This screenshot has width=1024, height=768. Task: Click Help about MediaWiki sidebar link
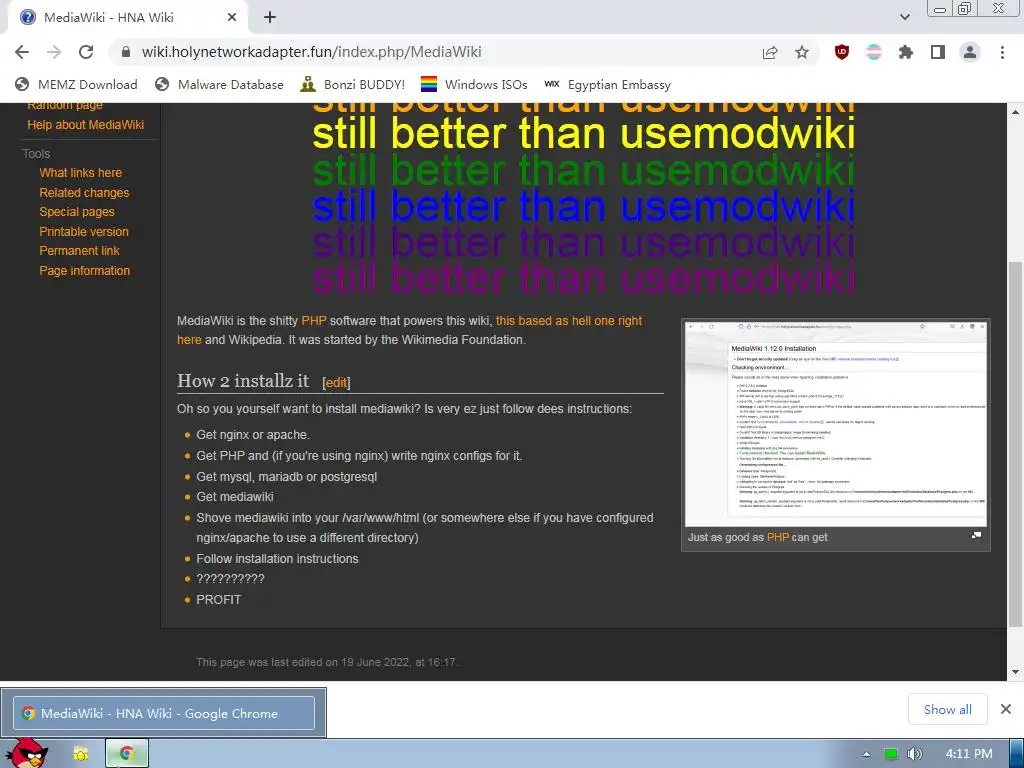point(86,125)
